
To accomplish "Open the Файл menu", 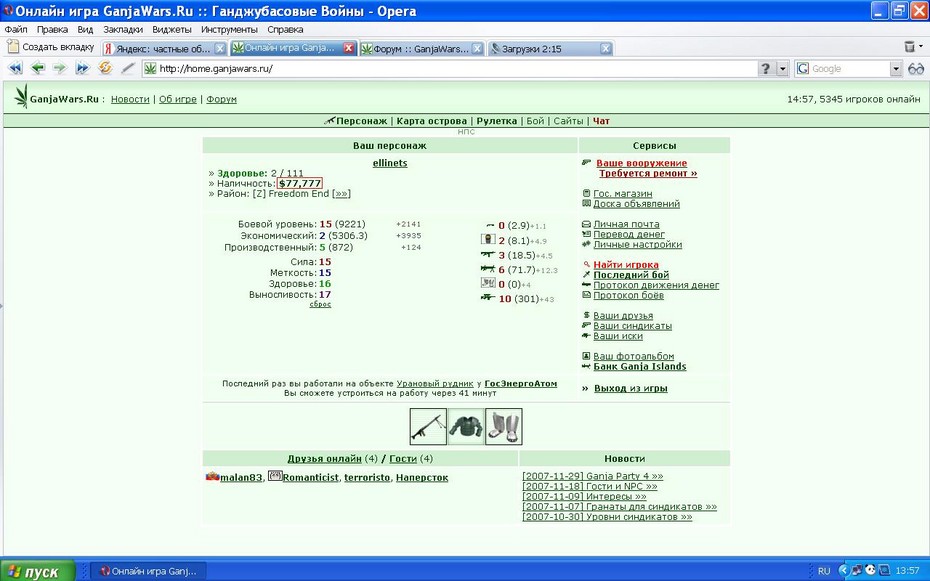I will (x=16, y=29).
